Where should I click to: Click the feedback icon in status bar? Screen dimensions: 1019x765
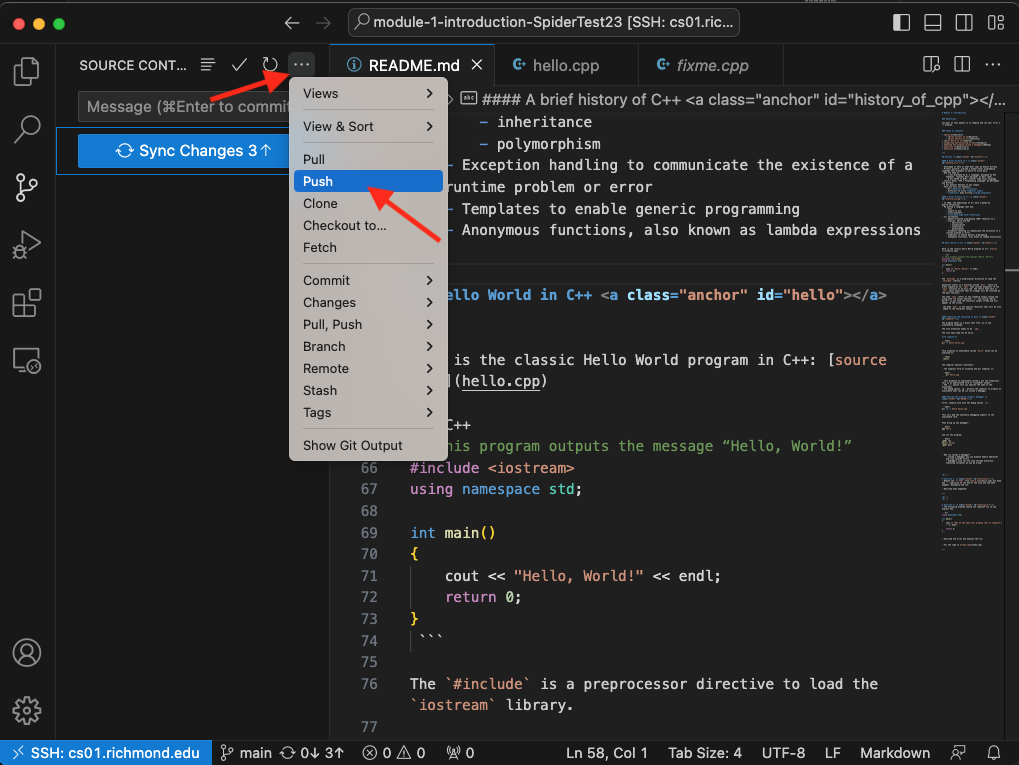(x=958, y=753)
